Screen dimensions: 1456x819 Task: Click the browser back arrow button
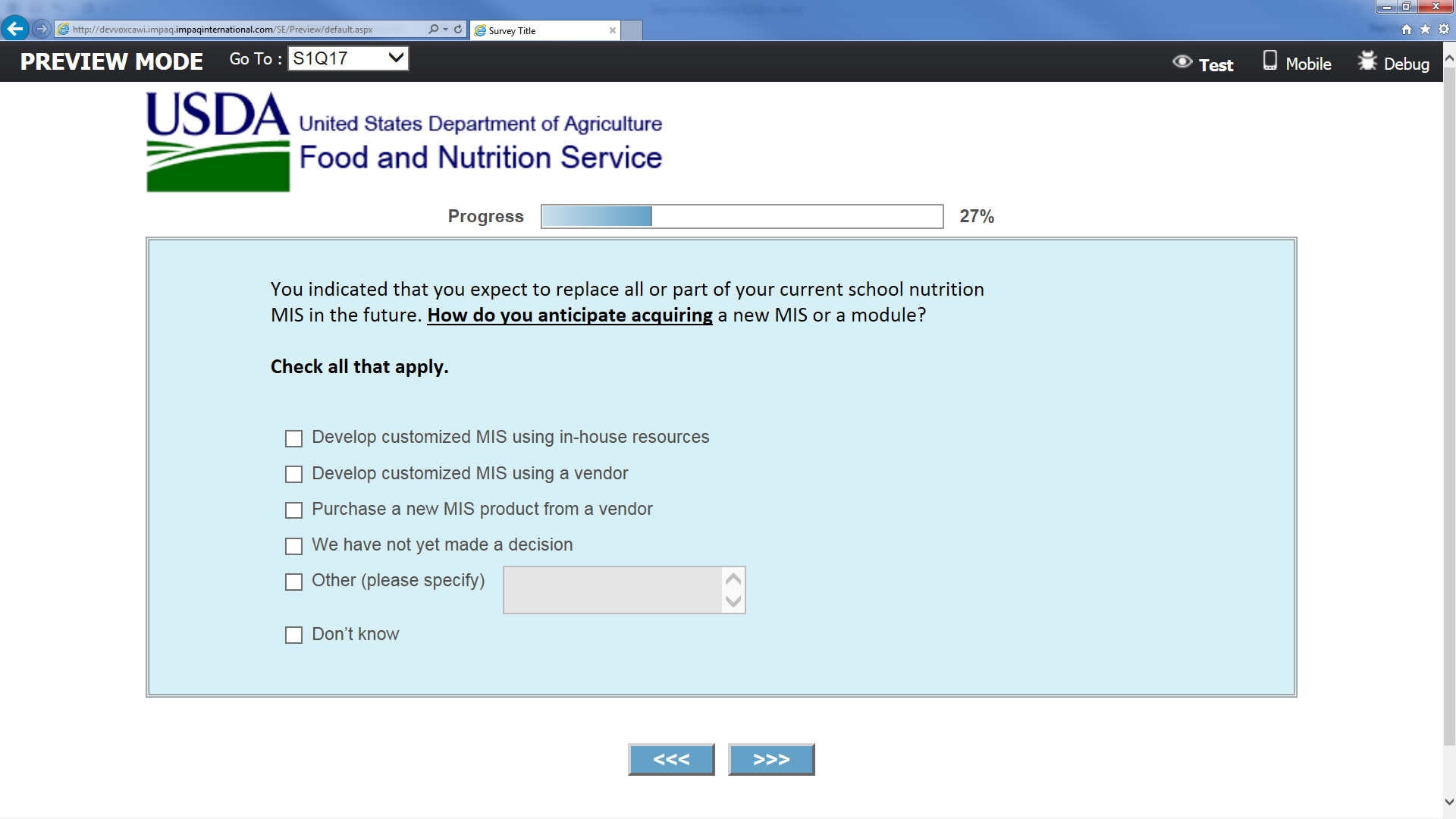pos(14,29)
